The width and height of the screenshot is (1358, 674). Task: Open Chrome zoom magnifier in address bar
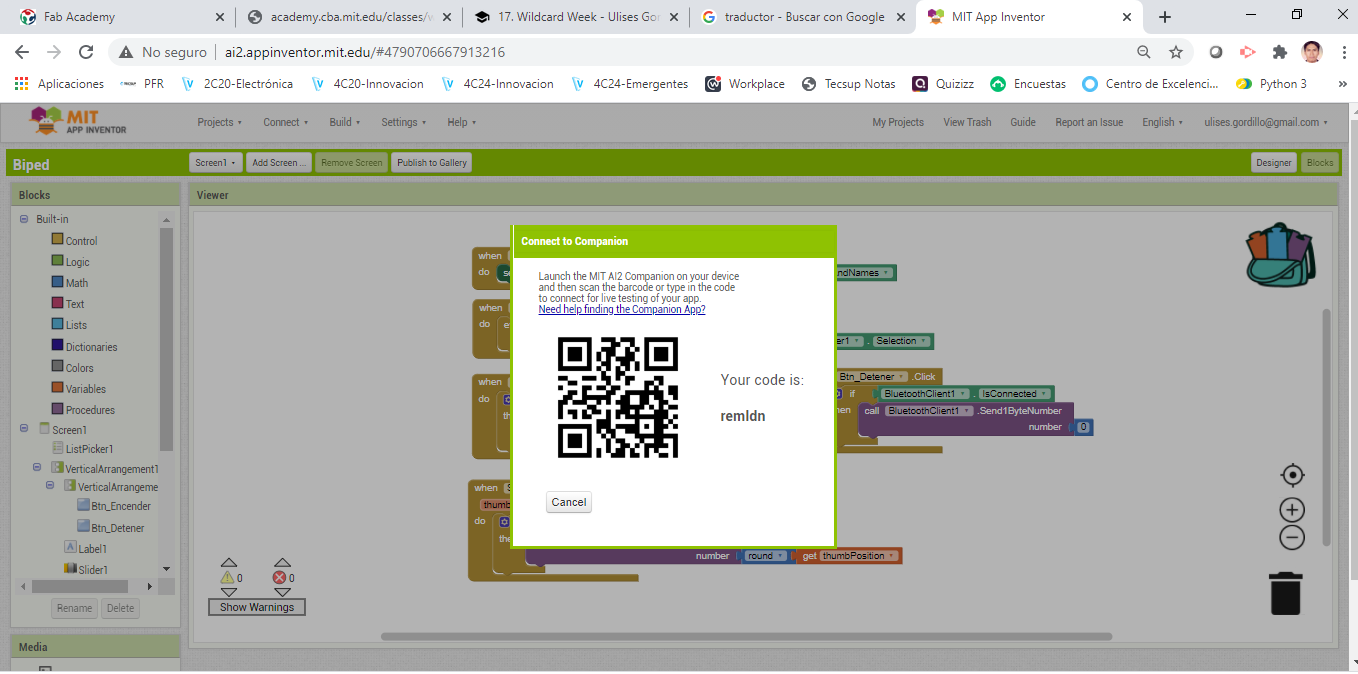pos(1144,52)
